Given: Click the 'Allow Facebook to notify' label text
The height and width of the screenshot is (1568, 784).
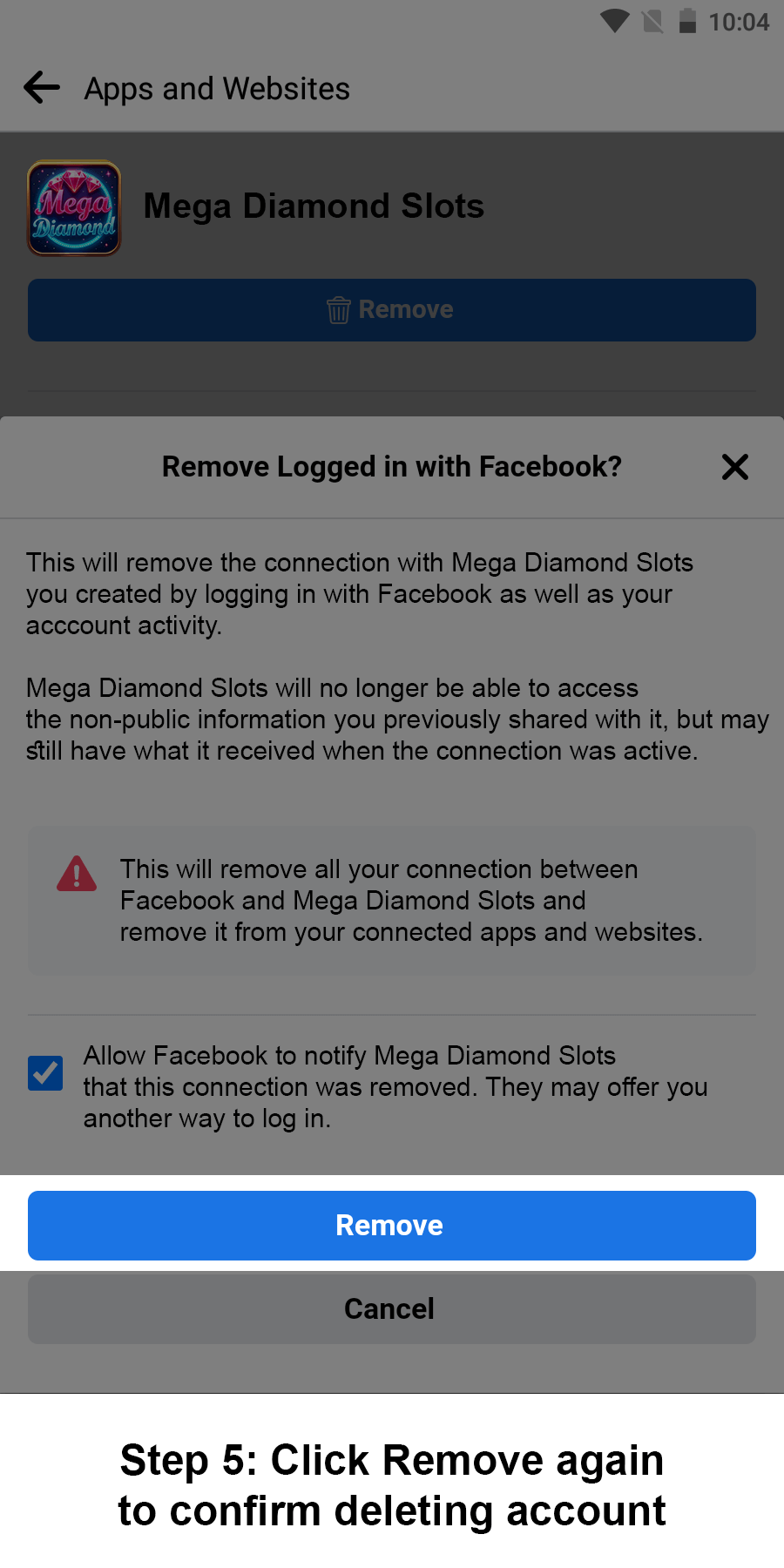Looking at the screenshot, I should pyautogui.click(x=395, y=1087).
